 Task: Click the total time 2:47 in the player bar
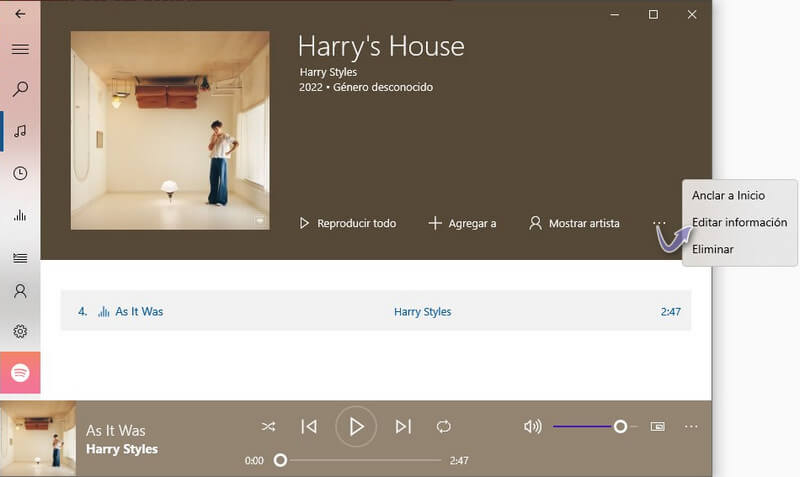coord(459,461)
